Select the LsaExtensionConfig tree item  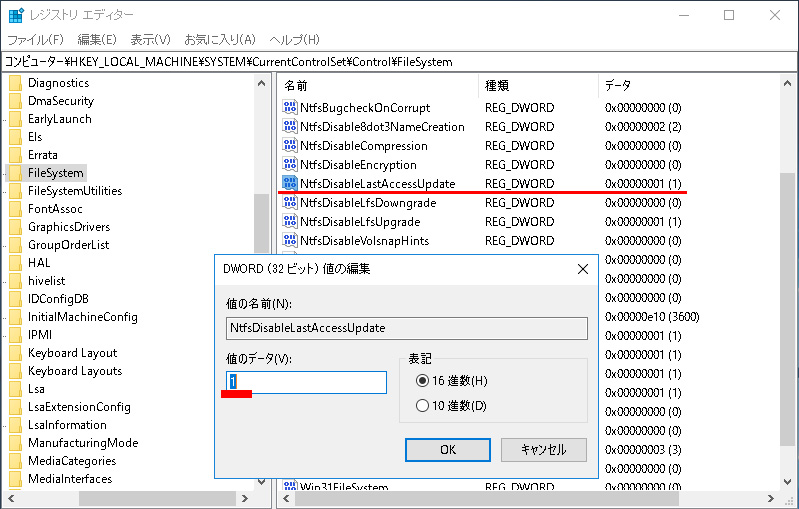click(x=79, y=407)
